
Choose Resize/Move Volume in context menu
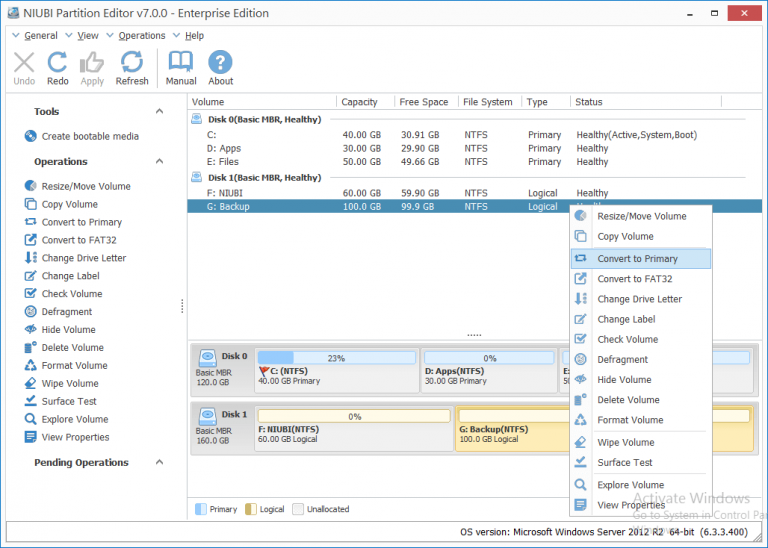tap(641, 216)
